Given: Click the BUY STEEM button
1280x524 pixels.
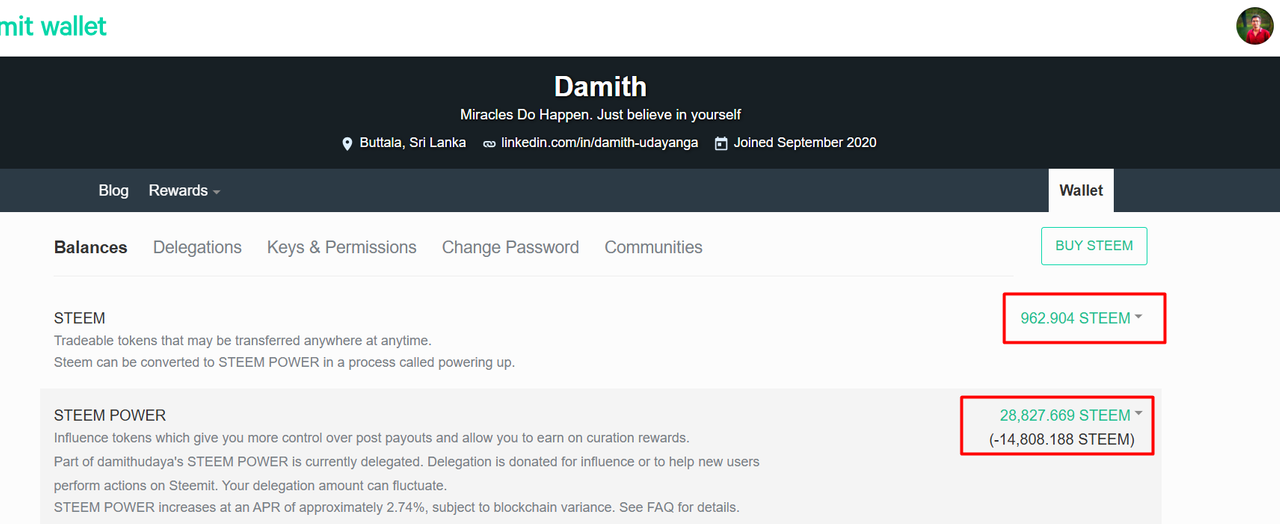Looking at the screenshot, I should pos(1094,246).
